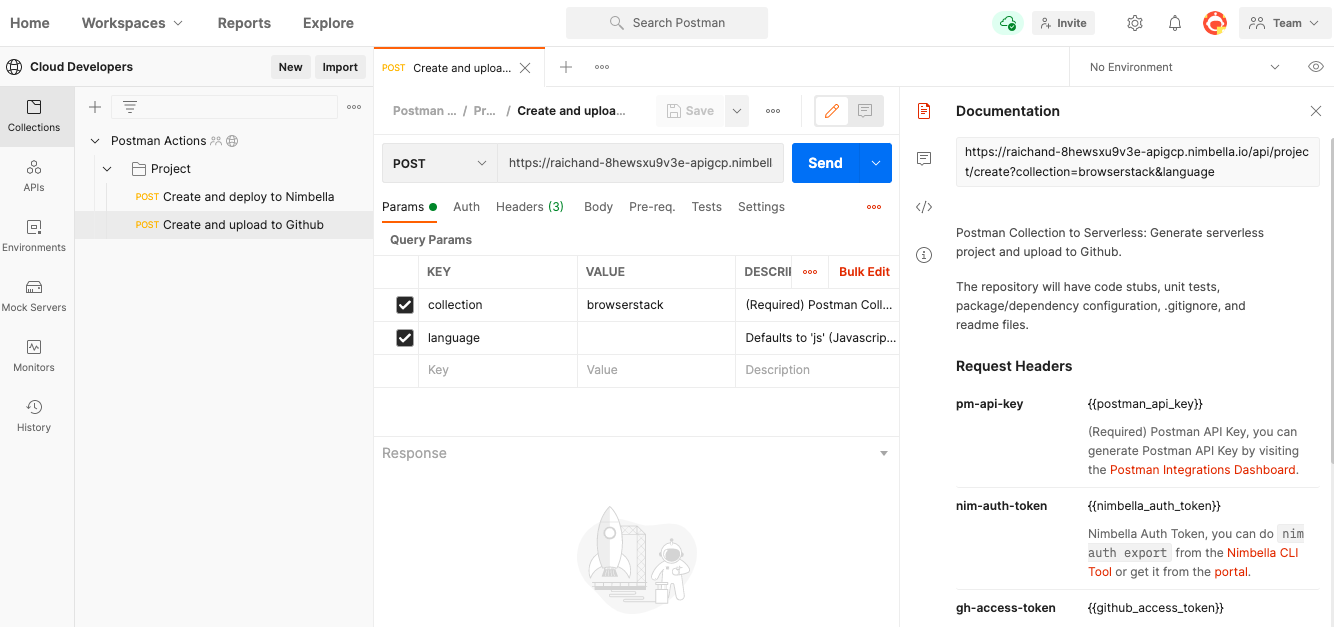This screenshot has width=1334, height=627.
Task: Select the Documentation icon in right sidebar
Action: pos(924,111)
